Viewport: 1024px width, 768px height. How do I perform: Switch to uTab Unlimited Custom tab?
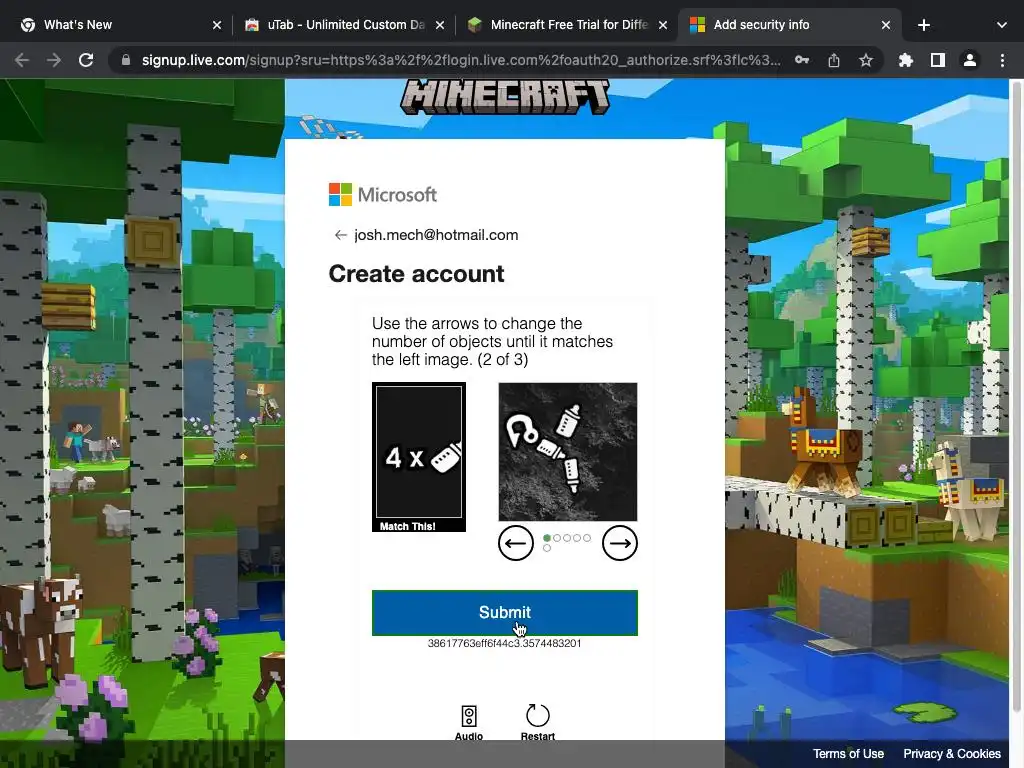point(344,25)
